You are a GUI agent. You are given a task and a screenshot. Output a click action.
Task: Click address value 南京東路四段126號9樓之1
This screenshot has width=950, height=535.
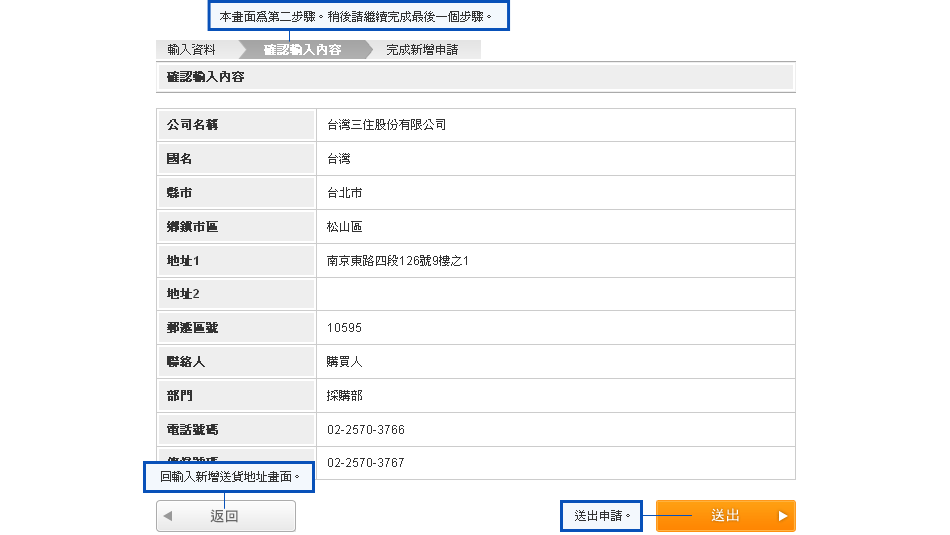click(398, 261)
